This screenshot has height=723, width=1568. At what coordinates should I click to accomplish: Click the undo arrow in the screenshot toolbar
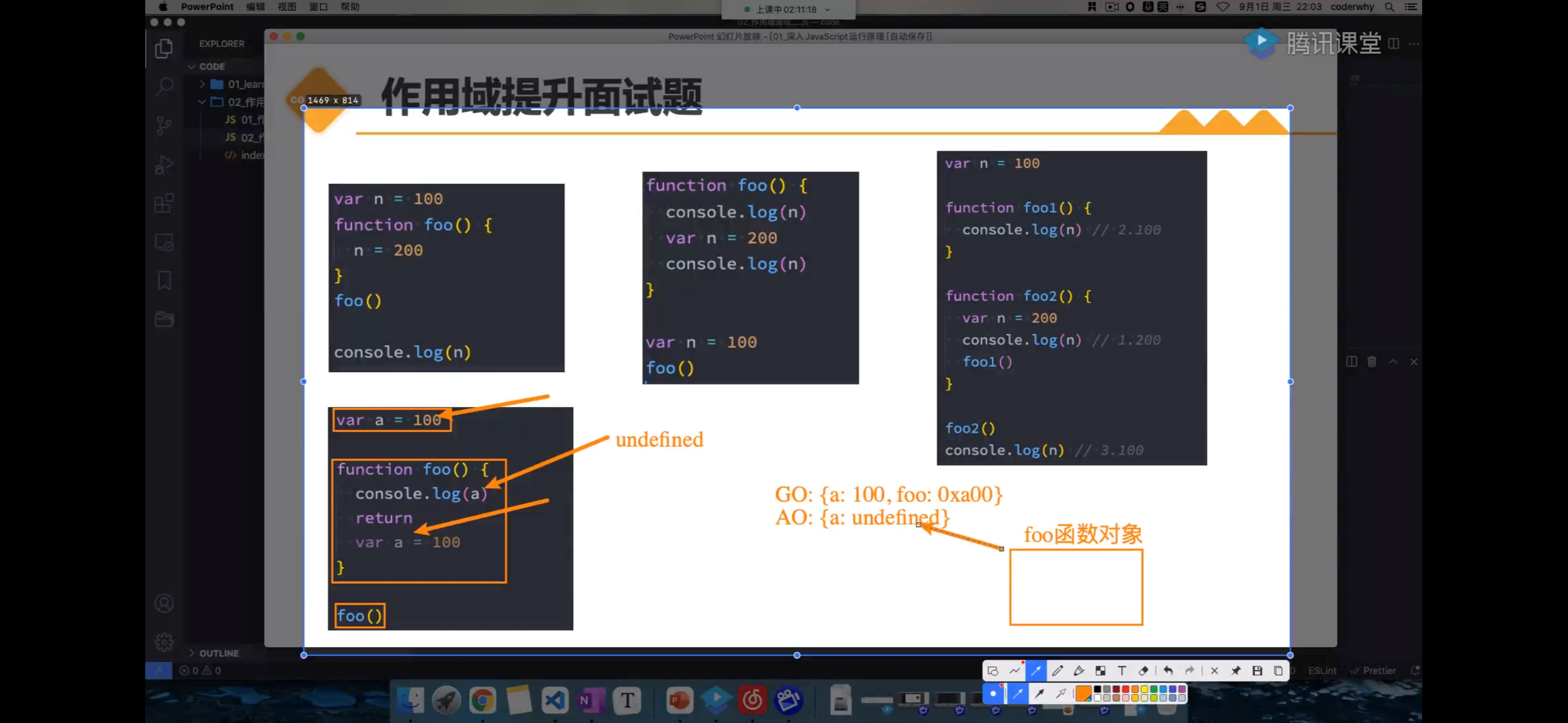(x=1168, y=671)
